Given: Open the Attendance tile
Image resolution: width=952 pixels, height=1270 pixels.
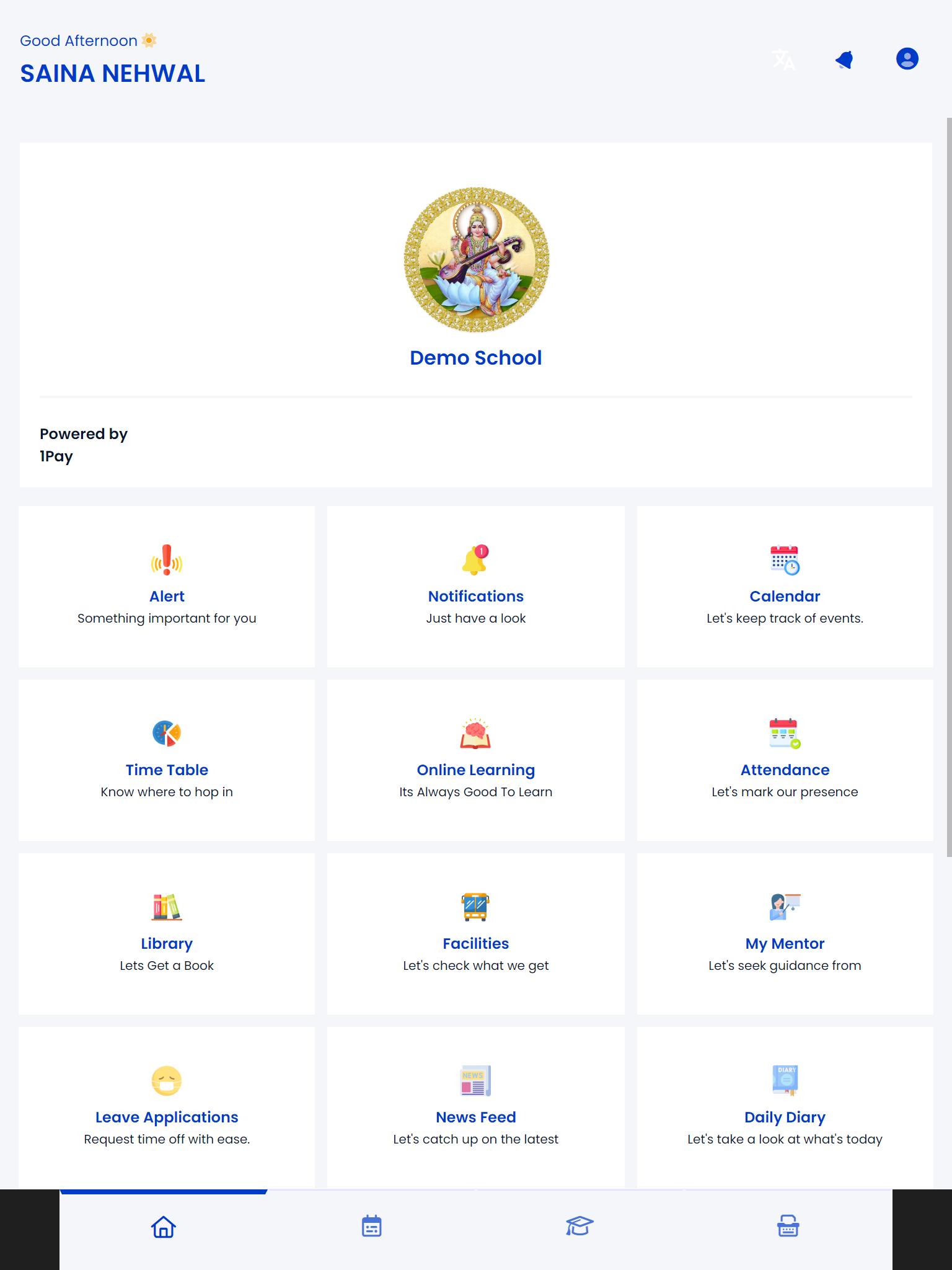Looking at the screenshot, I should pos(785,760).
